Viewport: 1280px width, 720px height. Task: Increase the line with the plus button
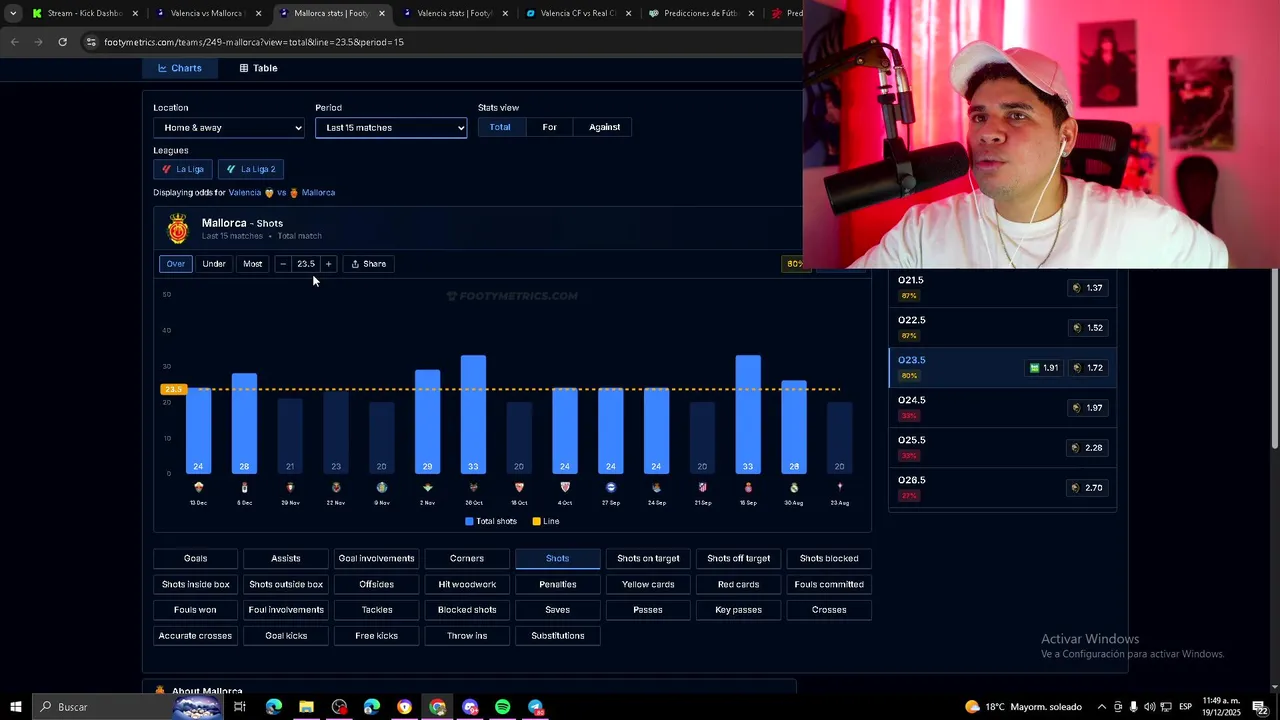point(328,264)
